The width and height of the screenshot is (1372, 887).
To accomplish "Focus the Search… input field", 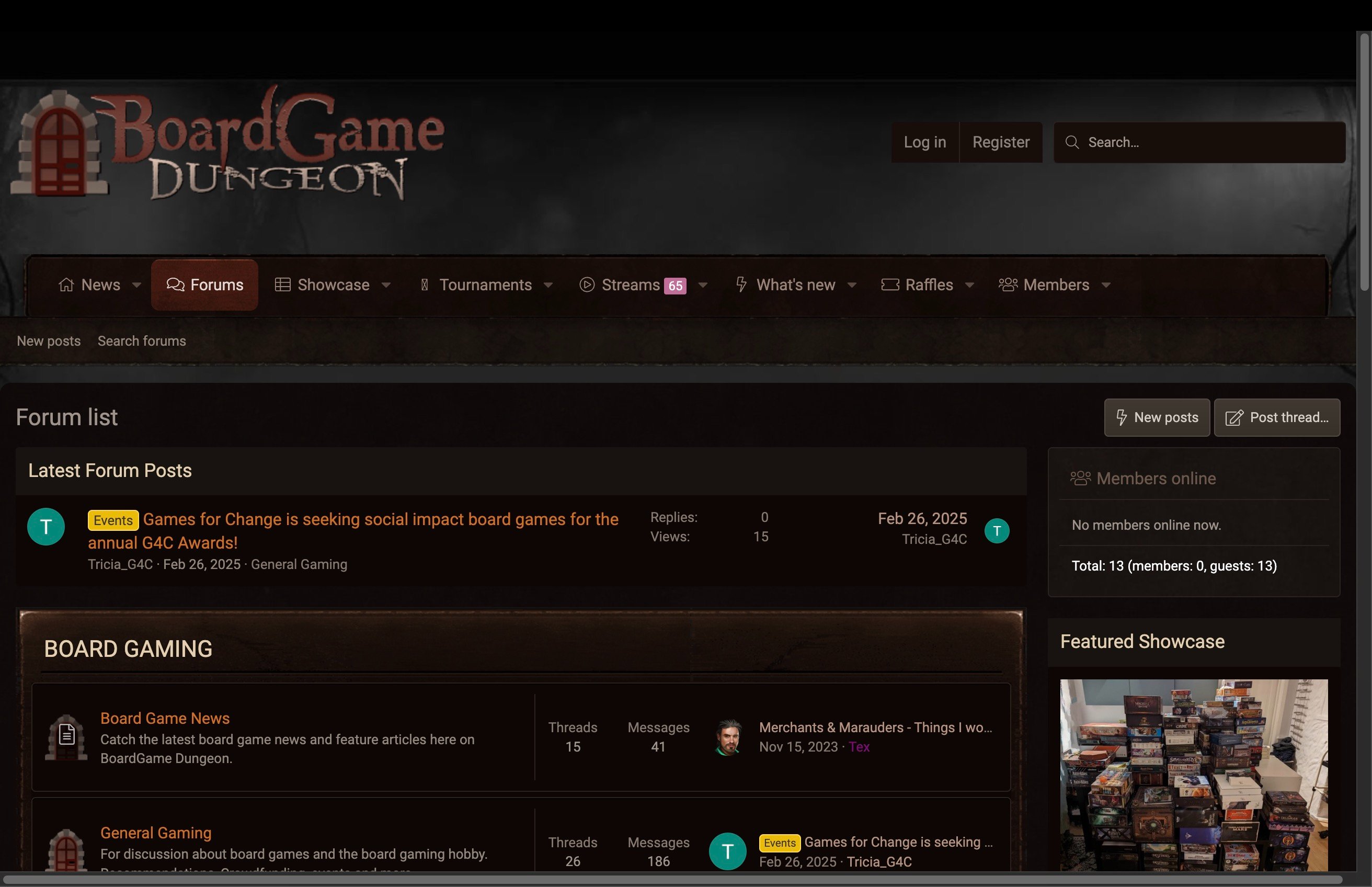I will point(1199,142).
